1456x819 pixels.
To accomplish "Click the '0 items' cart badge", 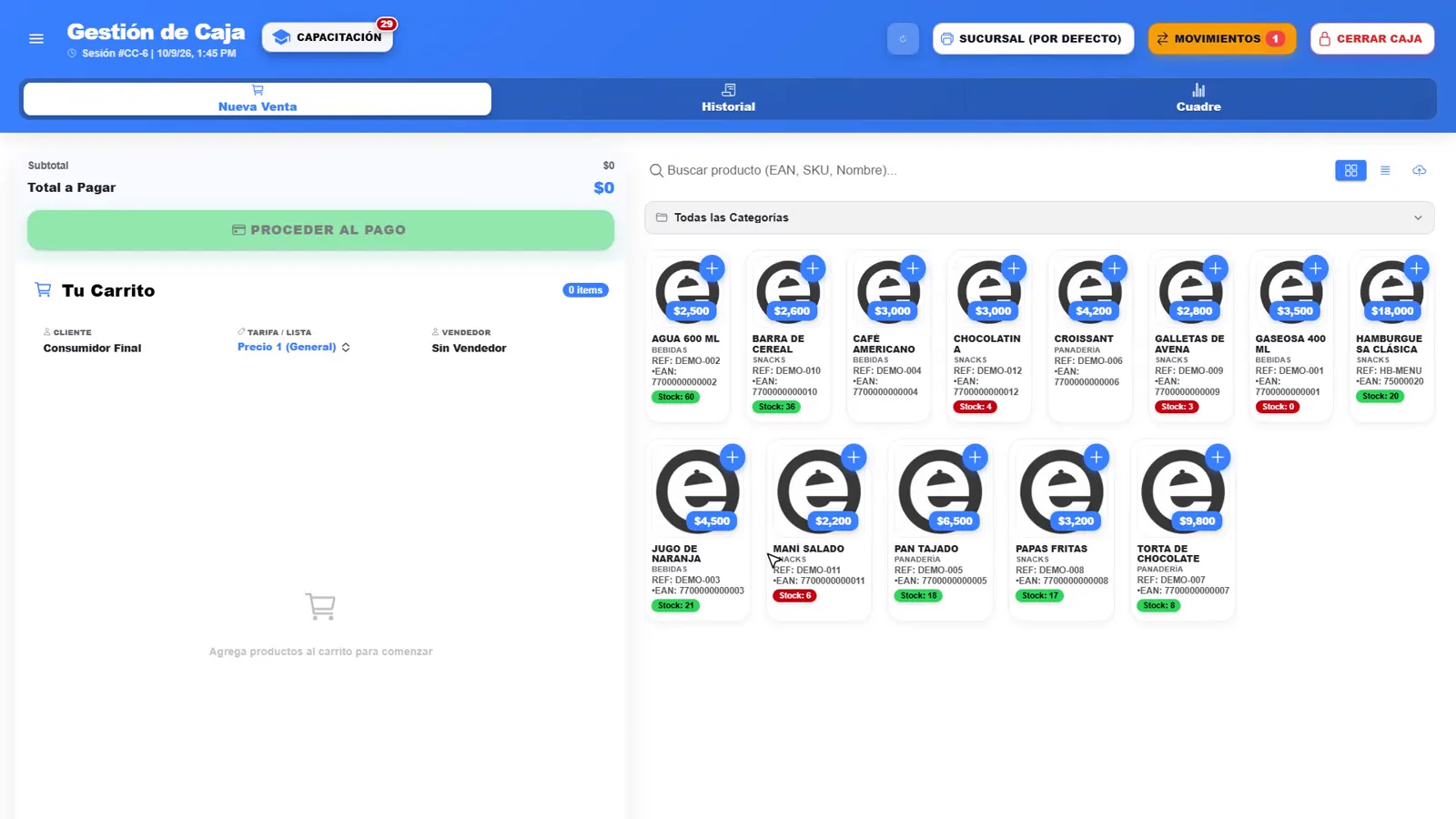I will click(x=585, y=290).
